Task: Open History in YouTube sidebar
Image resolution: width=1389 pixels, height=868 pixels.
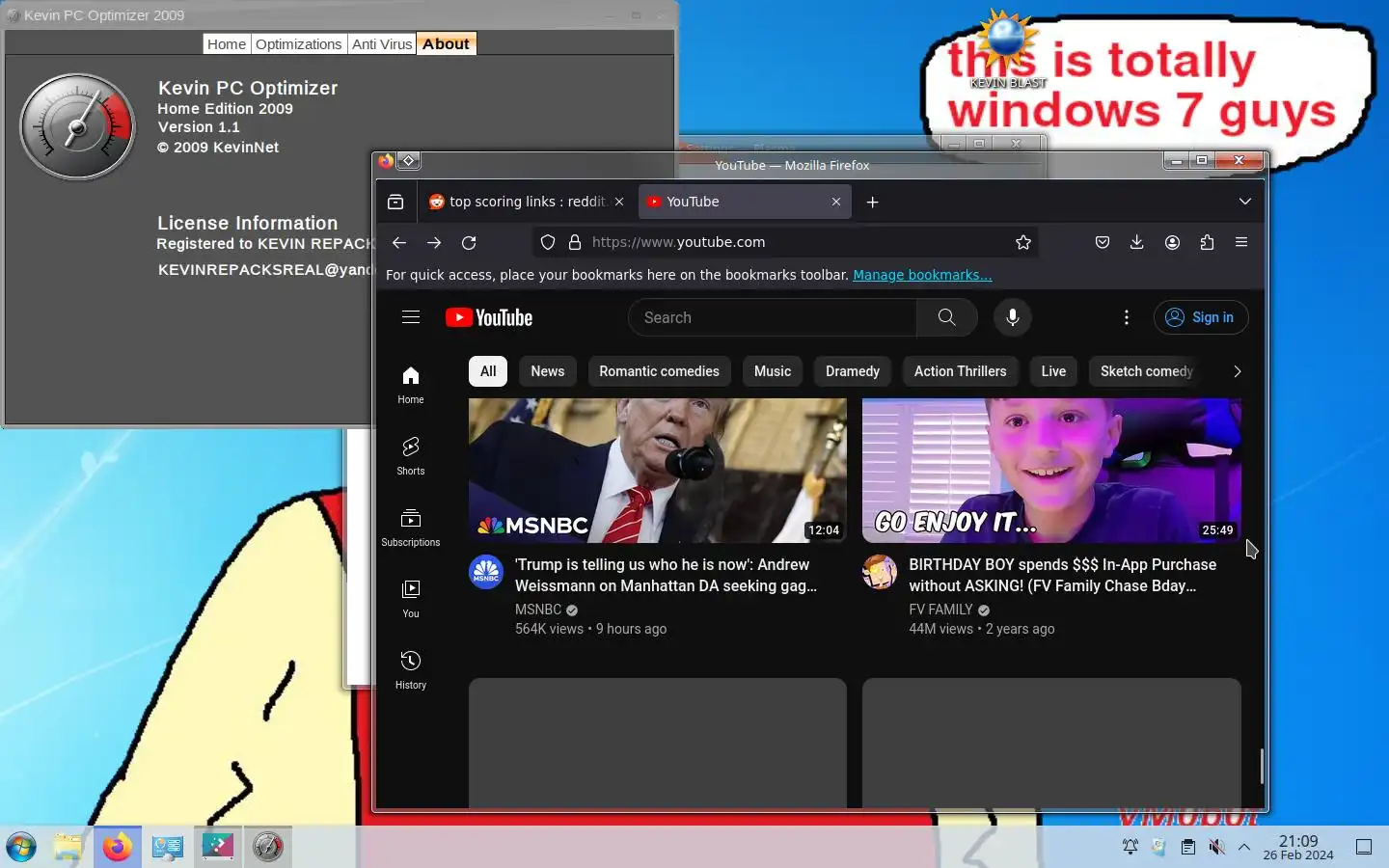Action: [x=411, y=670]
